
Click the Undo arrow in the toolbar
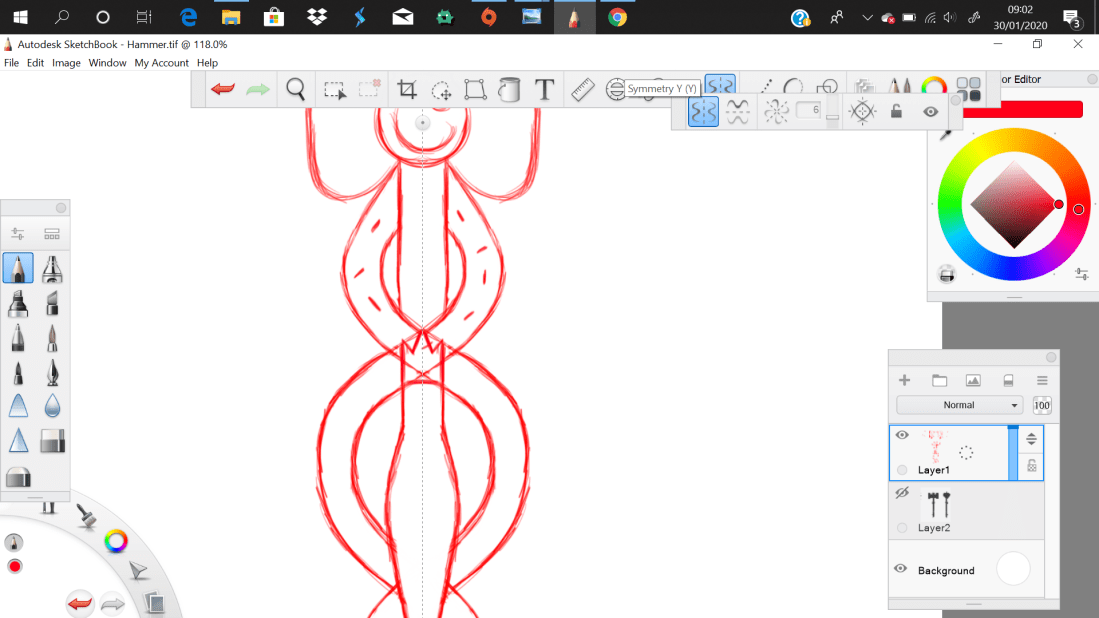tap(221, 88)
